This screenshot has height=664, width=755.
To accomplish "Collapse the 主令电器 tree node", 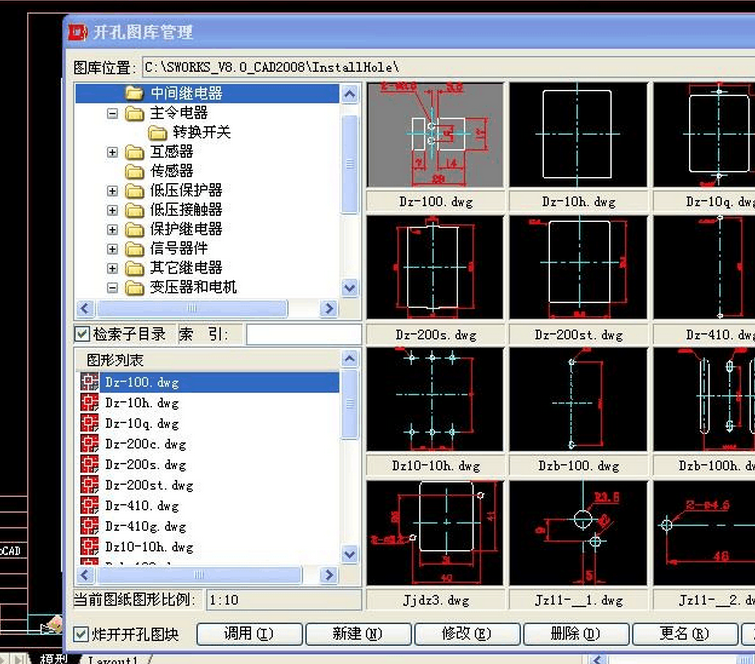I will tap(112, 114).
